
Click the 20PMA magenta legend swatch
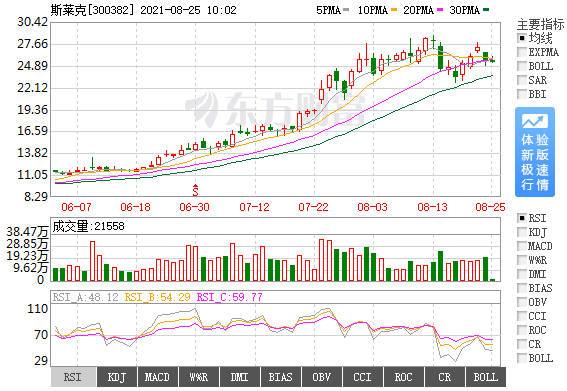[440, 10]
